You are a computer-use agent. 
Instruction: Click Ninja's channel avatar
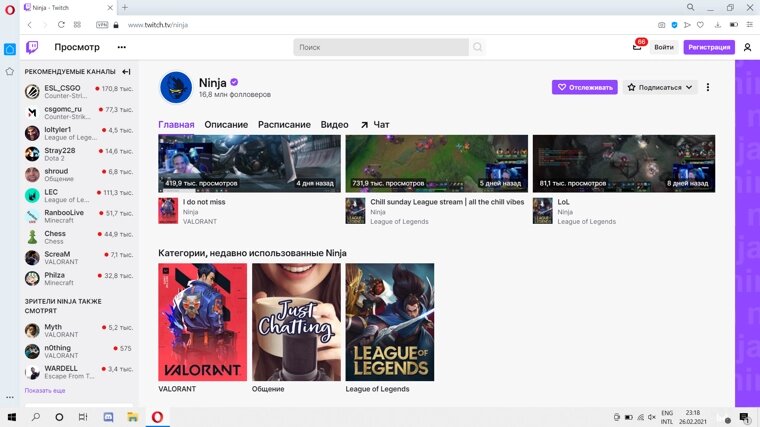click(175, 87)
